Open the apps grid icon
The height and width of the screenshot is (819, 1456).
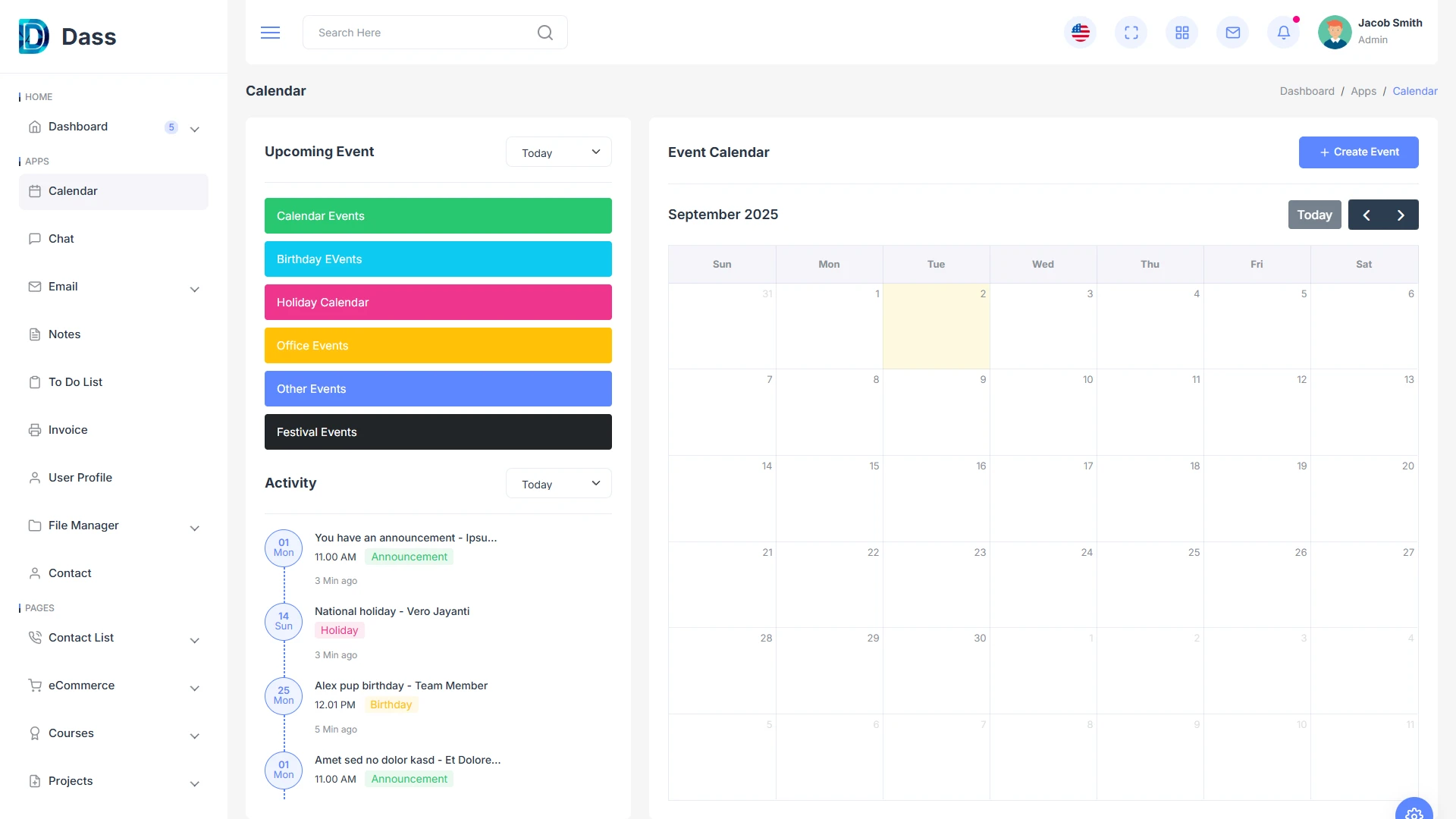coord(1182,33)
